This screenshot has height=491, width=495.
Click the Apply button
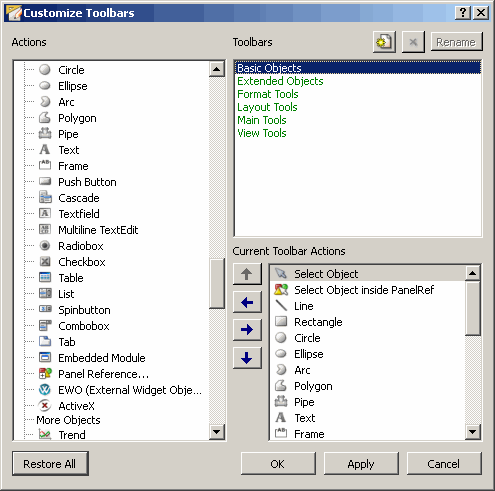pyautogui.click(x=361, y=464)
